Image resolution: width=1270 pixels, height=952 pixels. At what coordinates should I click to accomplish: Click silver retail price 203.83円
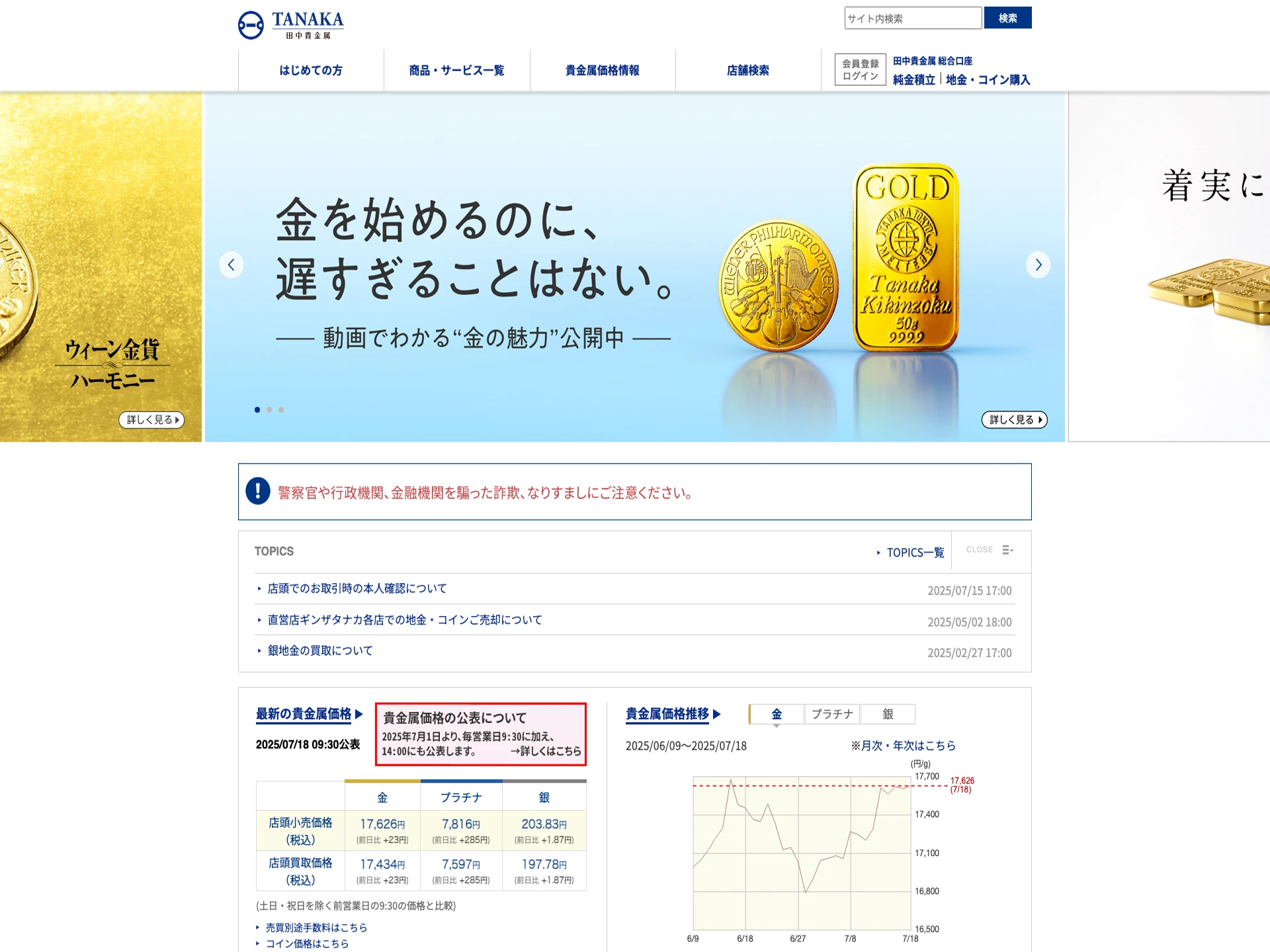coord(544,824)
